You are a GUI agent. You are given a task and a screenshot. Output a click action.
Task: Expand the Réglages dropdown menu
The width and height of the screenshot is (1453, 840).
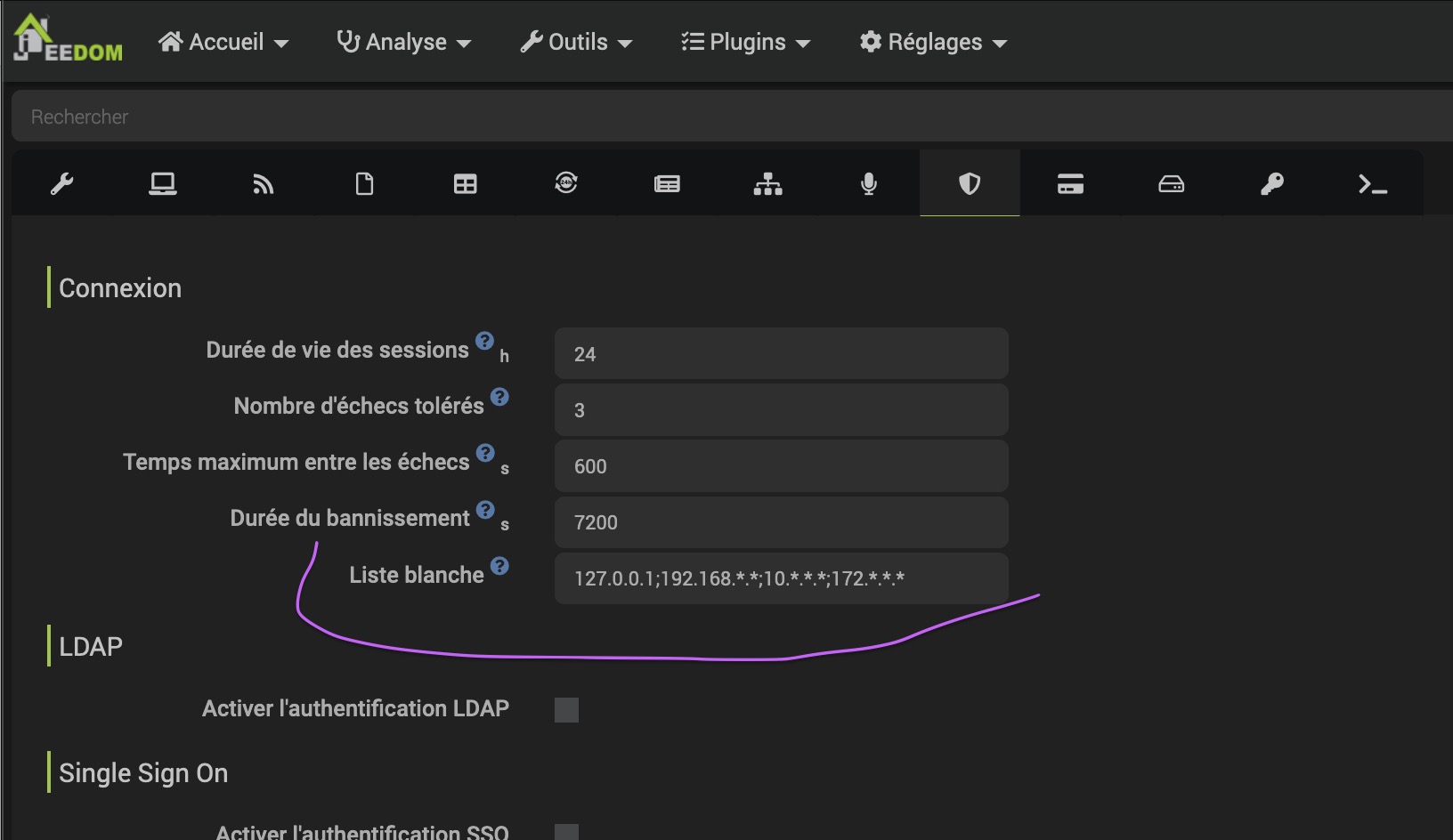click(933, 42)
